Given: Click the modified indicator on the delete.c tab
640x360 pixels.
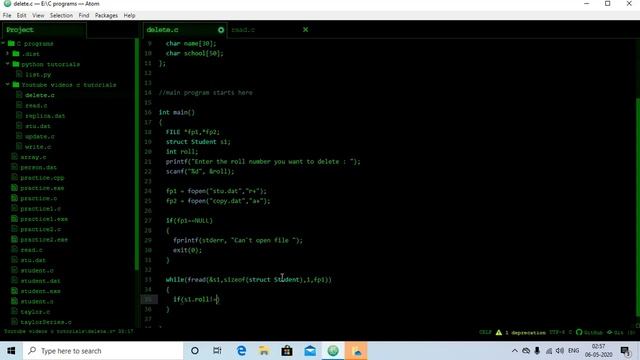Looking at the screenshot, I should [221, 30].
